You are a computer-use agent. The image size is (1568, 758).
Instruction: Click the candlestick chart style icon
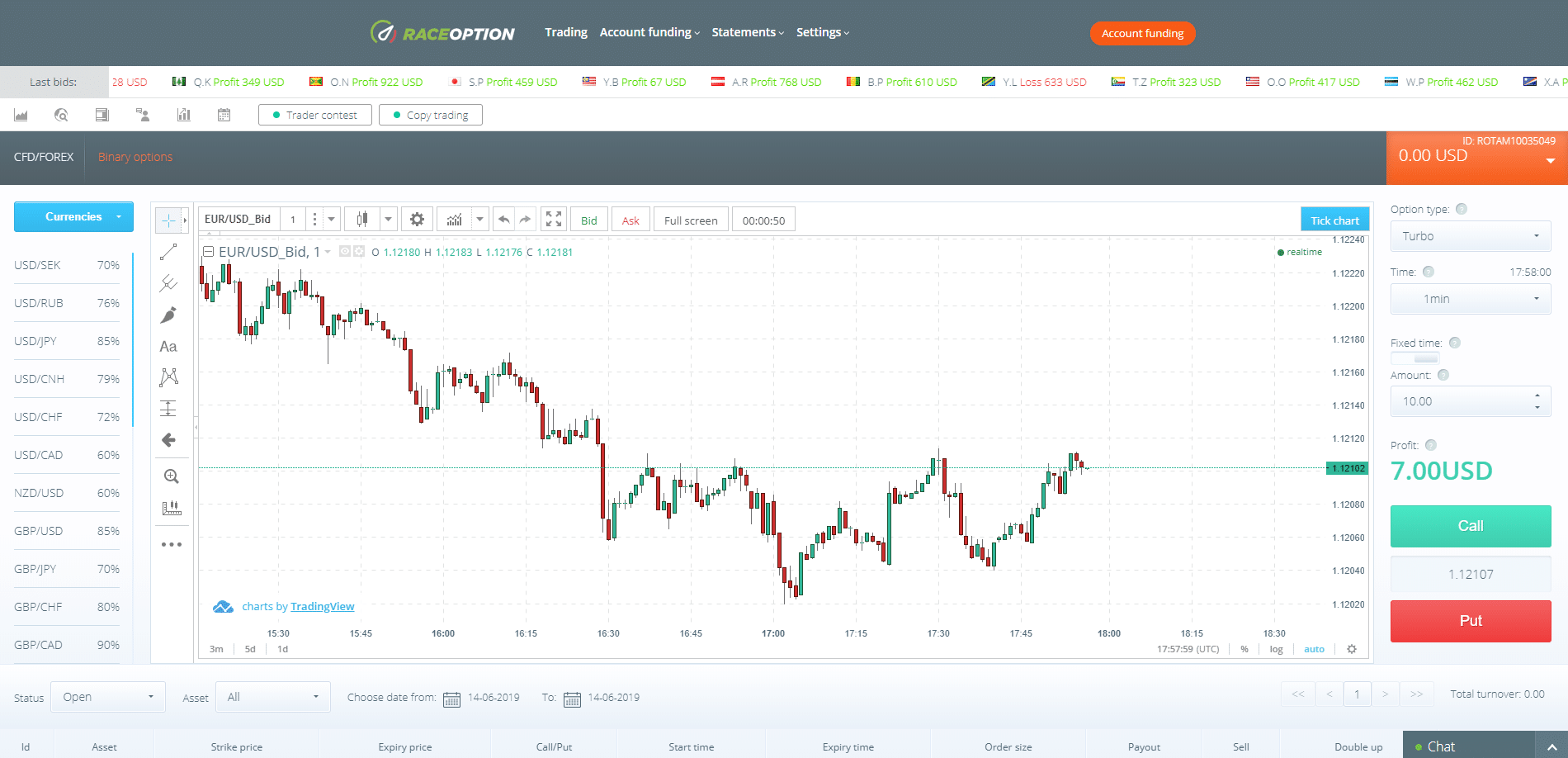click(x=362, y=220)
